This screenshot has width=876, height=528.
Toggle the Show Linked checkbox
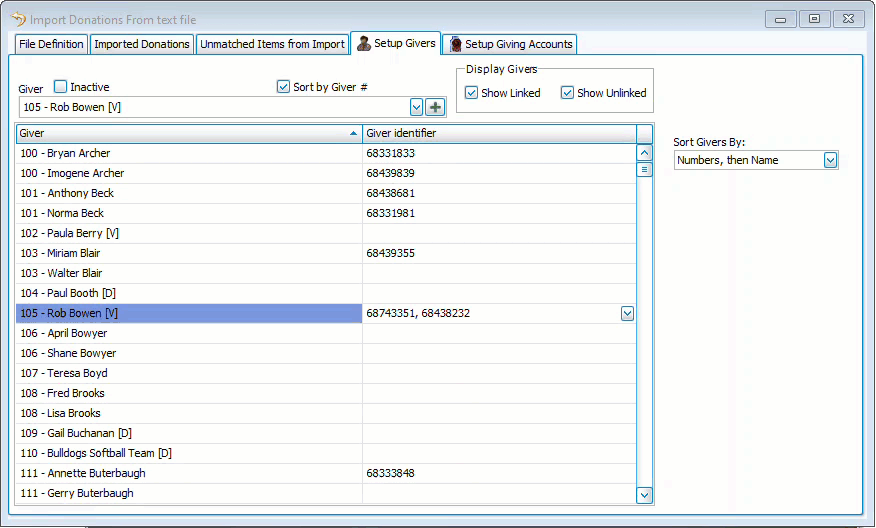472,93
